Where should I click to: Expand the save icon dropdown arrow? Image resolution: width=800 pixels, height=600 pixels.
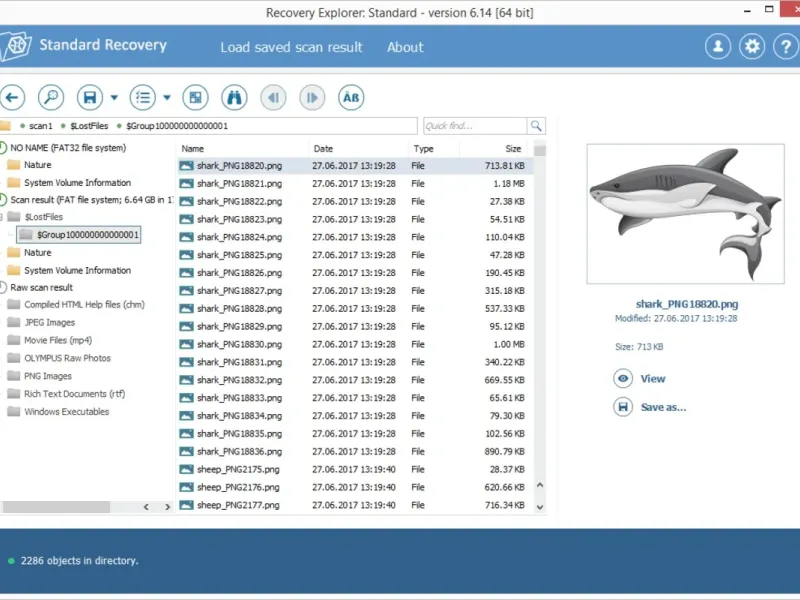pyautogui.click(x=114, y=98)
